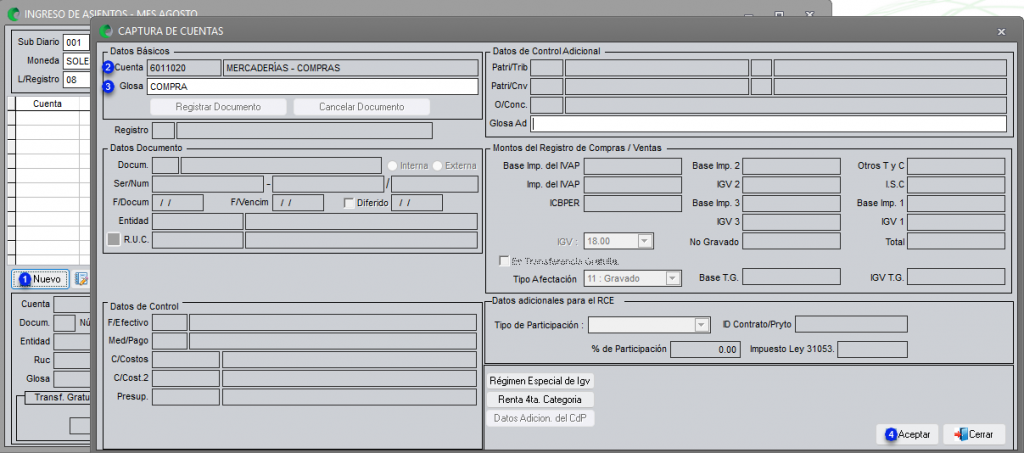The width and height of the screenshot is (1024, 453).
Task: Click the Presup. code field
Action: tap(186, 397)
